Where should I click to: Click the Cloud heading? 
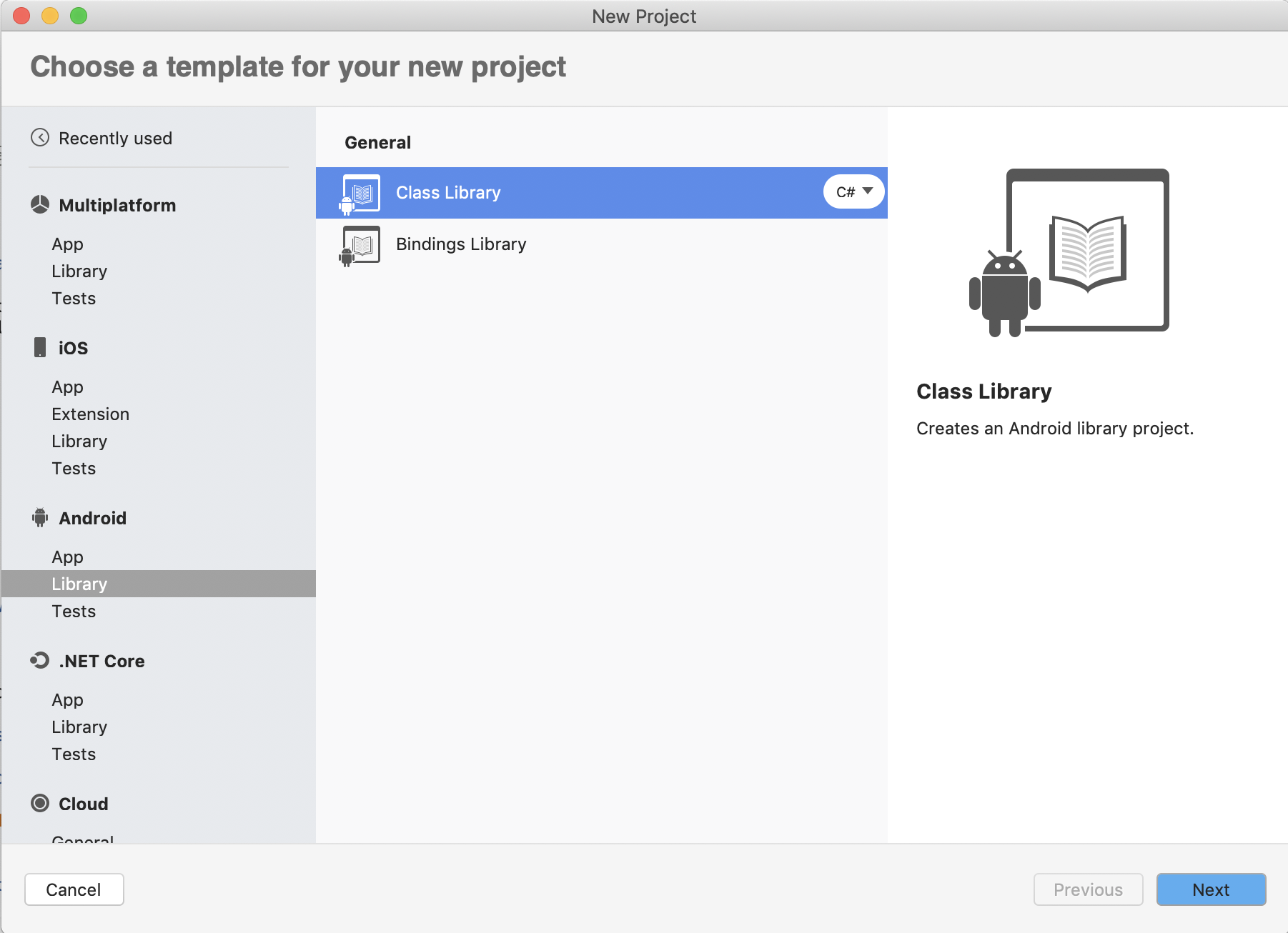(83, 804)
